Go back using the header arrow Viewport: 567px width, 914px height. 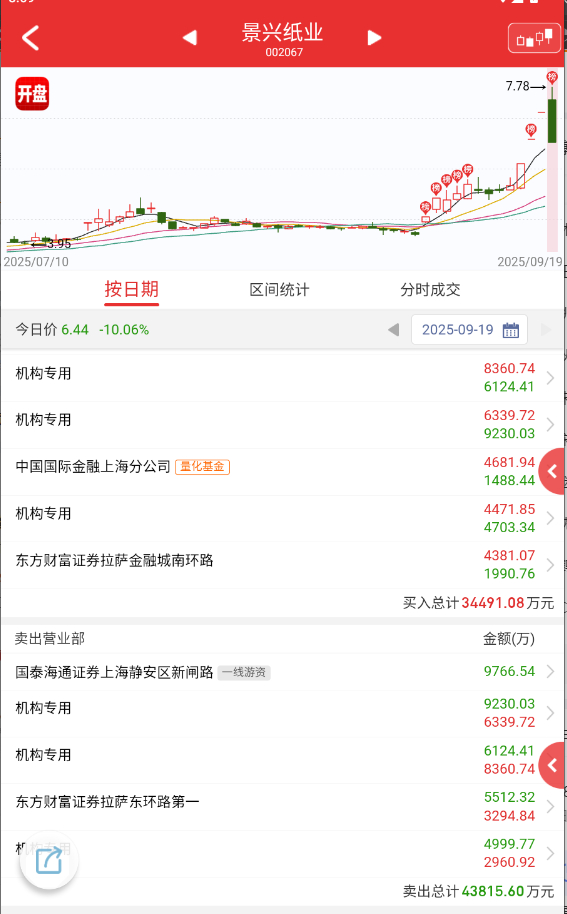click(30, 38)
